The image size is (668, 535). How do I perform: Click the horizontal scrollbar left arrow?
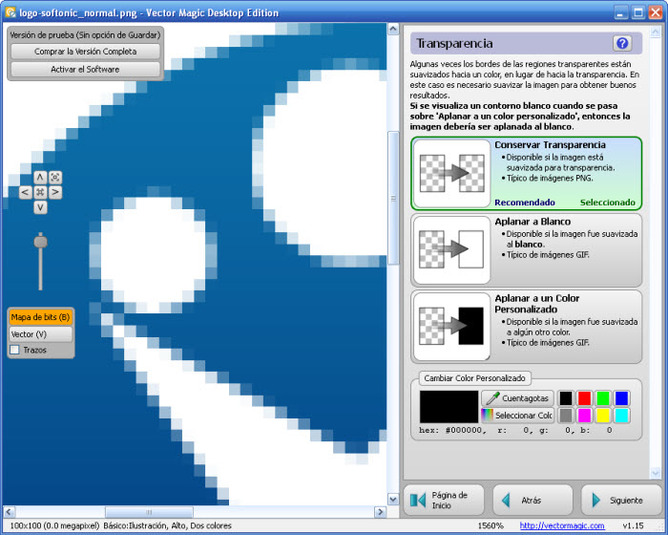click(x=9, y=512)
